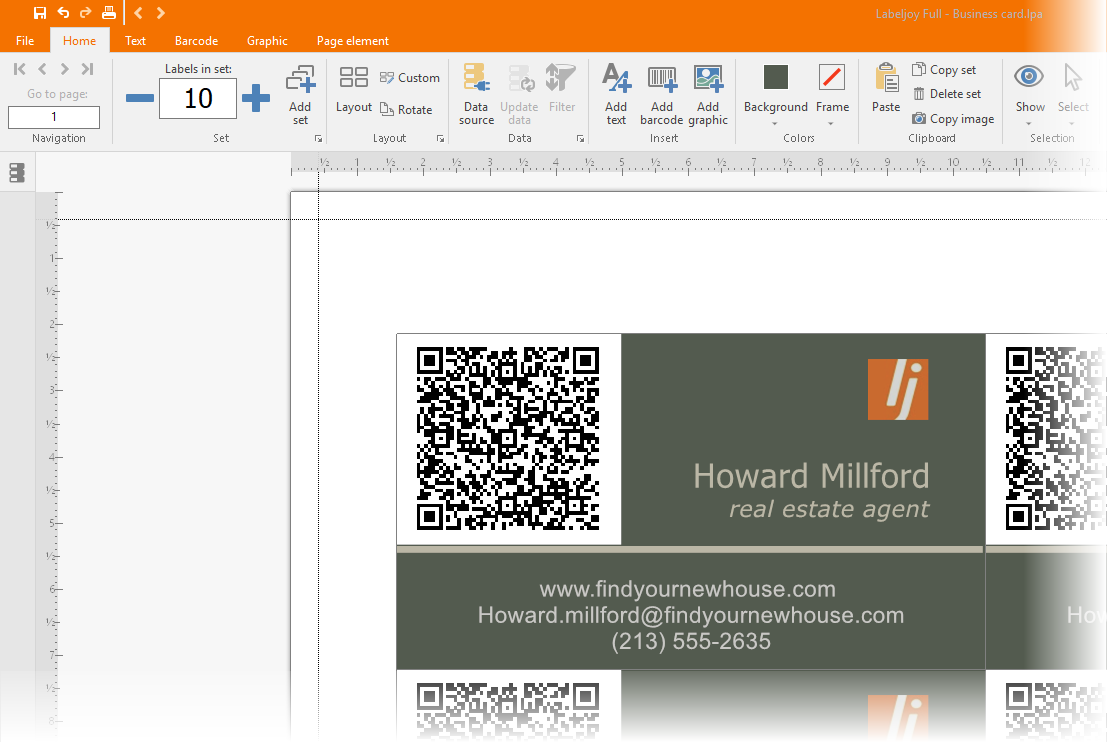Open Data source tool
Image resolution: width=1107 pixels, height=742 pixels.
click(477, 95)
